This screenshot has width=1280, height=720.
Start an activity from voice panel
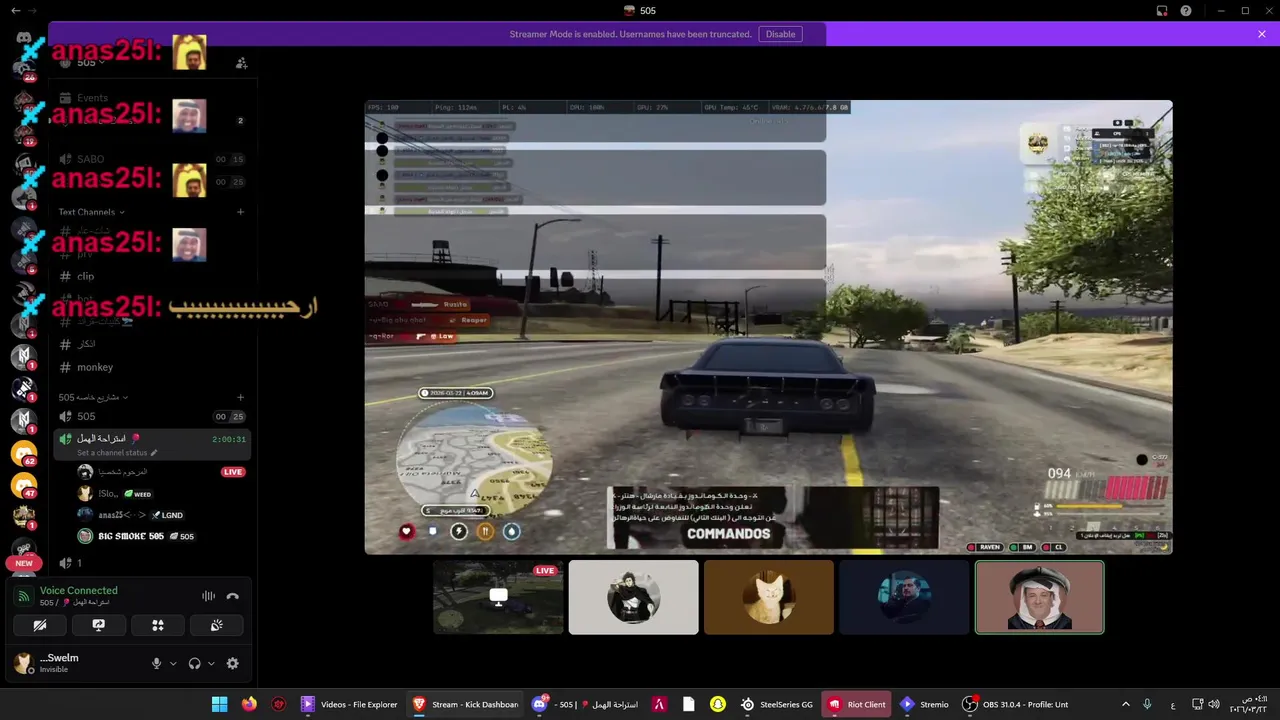[158, 625]
